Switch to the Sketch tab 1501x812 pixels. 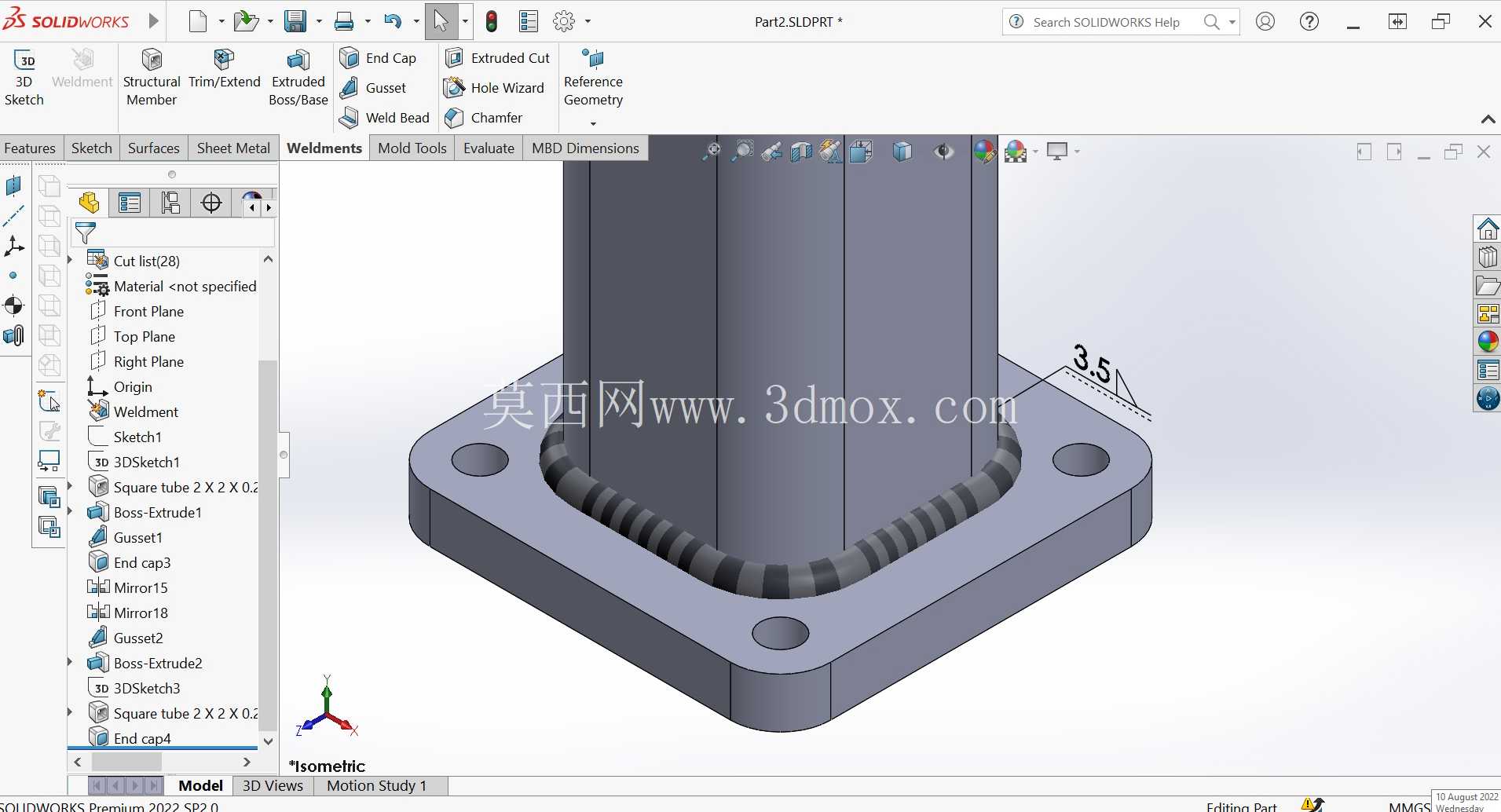tap(92, 148)
